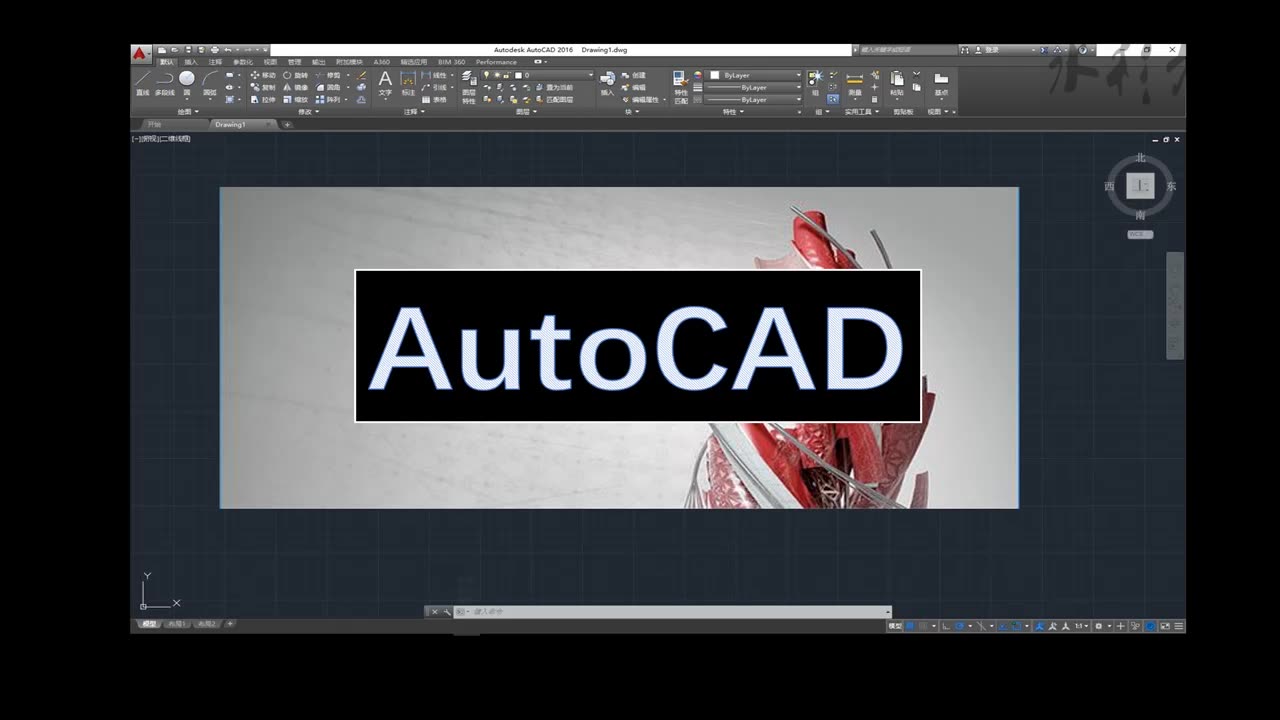Click the Make Current (置为当前) layer button

click(556, 87)
